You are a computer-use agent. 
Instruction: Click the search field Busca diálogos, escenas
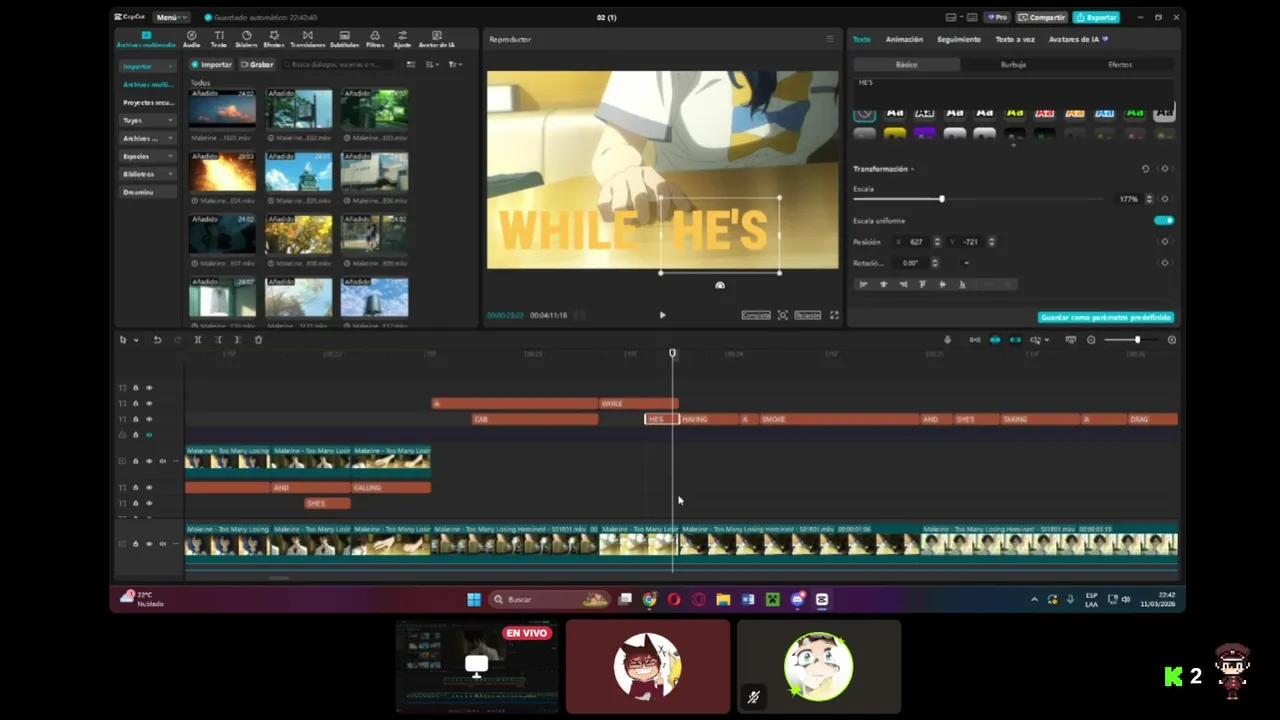340,65
